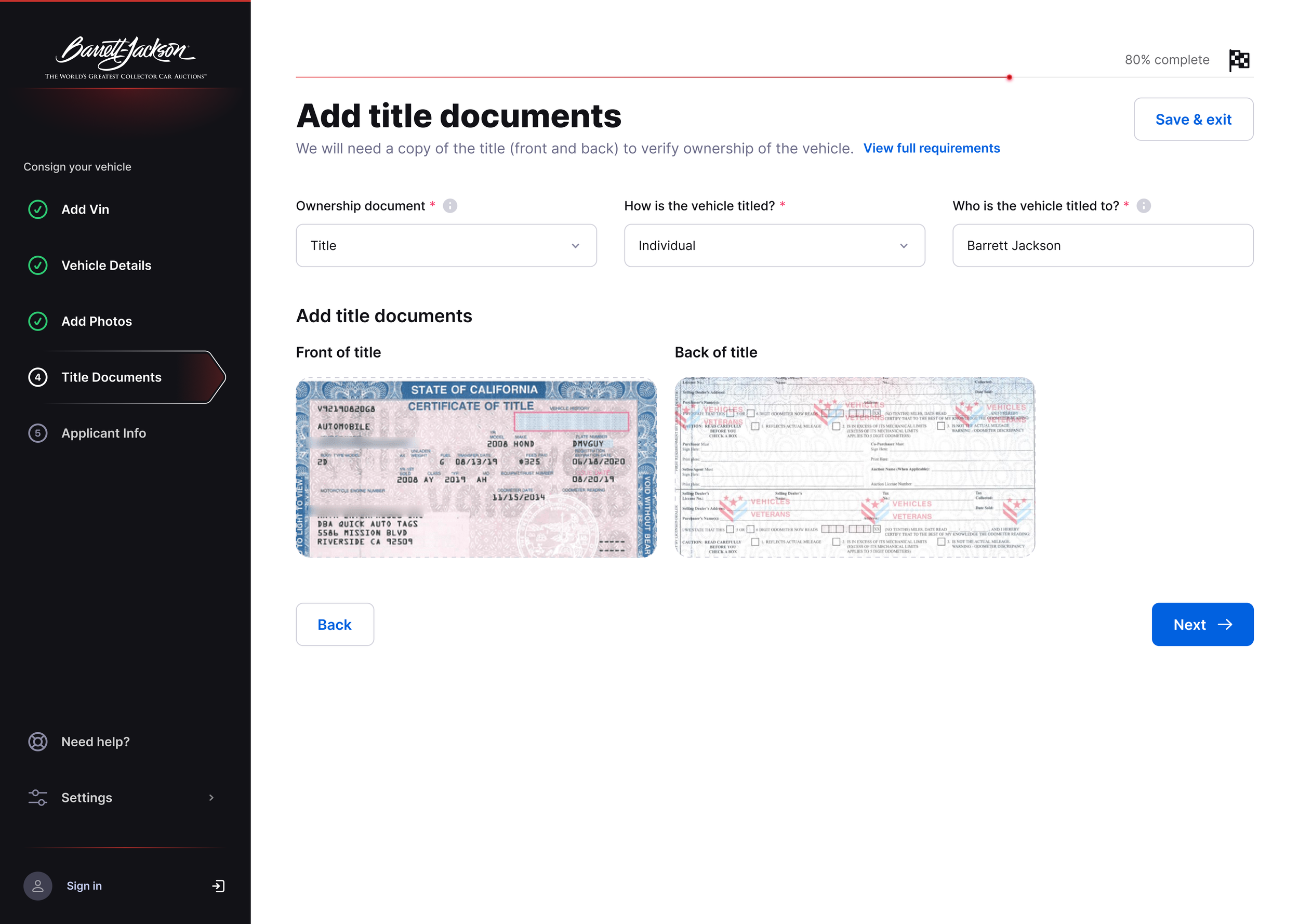Click the Save & exit button
This screenshot has width=1299, height=924.
(1193, 120)
